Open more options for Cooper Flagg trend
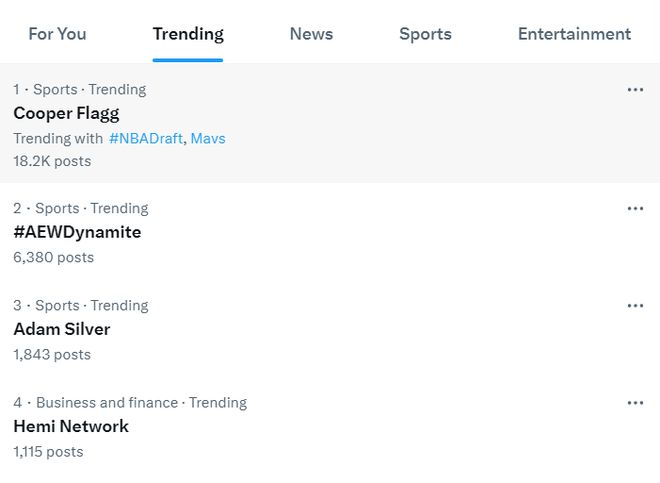Screen dimensions: 660x483 (x=635, y=90)
